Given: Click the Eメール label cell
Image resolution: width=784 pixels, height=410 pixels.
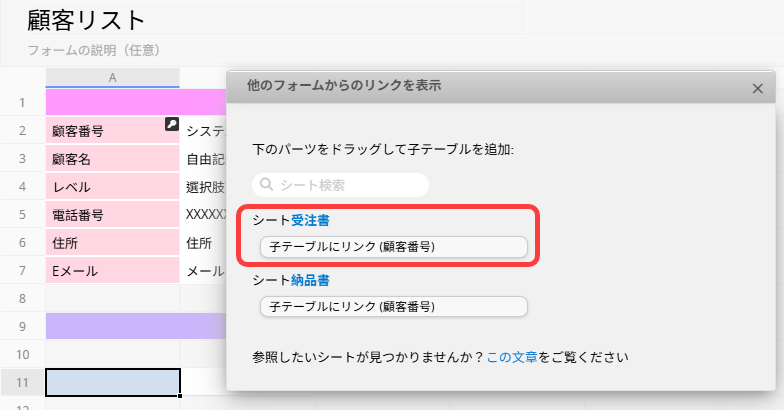Looking at the screenshot, I should point(112,270).
